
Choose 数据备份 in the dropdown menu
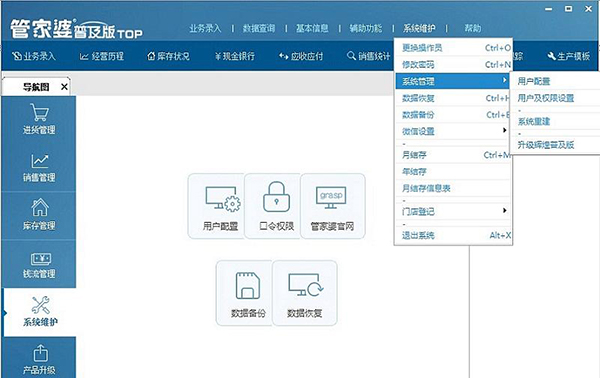click(453, 115)
